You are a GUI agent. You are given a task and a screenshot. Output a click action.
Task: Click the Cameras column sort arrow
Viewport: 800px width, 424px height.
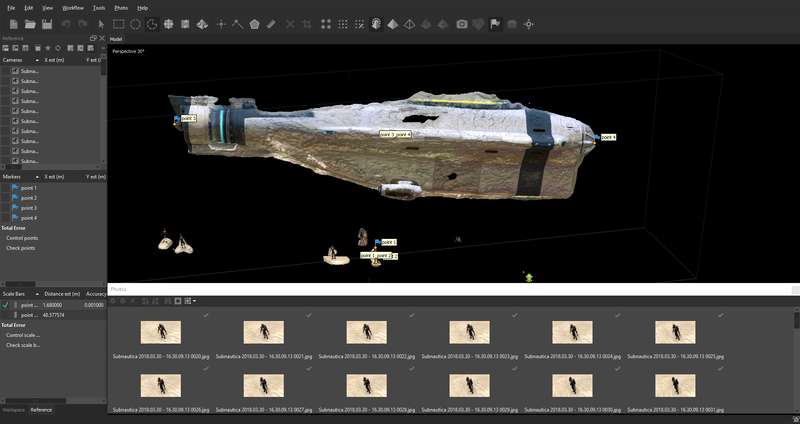point(37,60)
